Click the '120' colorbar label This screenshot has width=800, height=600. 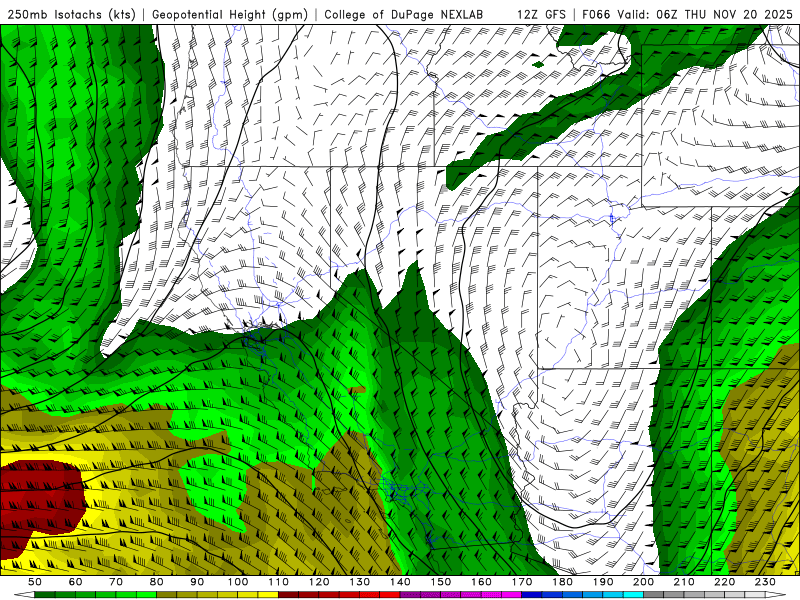319,582
